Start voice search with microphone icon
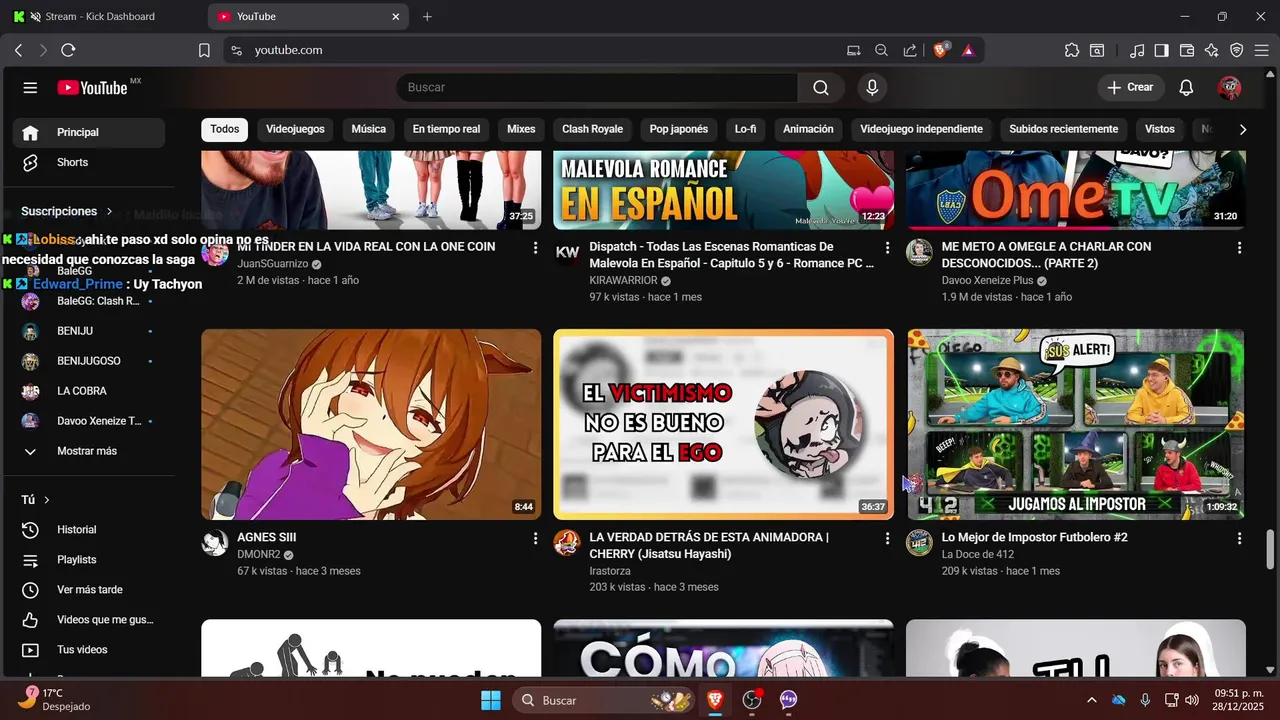The height and width of the screenshot is (720, 1280). tap(872, 88)
